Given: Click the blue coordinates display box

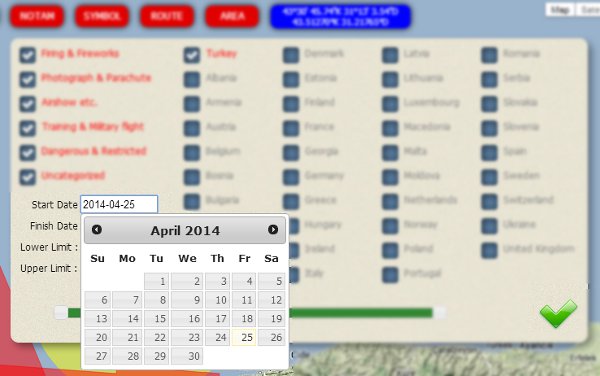Looking at the screenshot, I should (341, 16).
